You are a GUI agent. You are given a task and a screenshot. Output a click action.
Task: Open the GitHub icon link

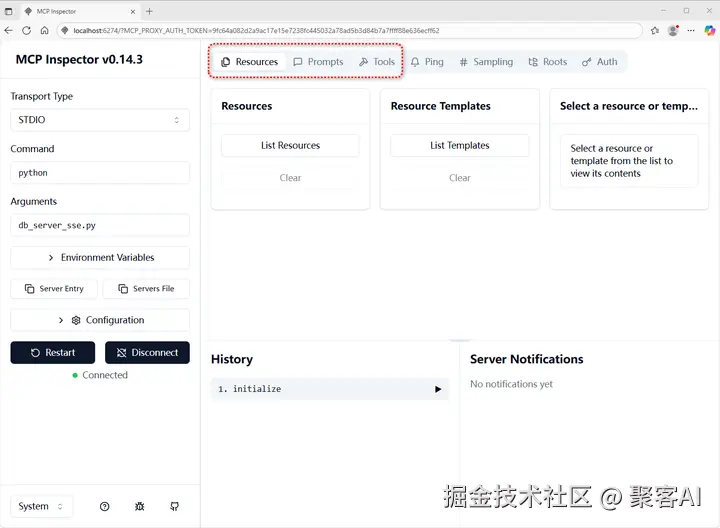(174, 506)
